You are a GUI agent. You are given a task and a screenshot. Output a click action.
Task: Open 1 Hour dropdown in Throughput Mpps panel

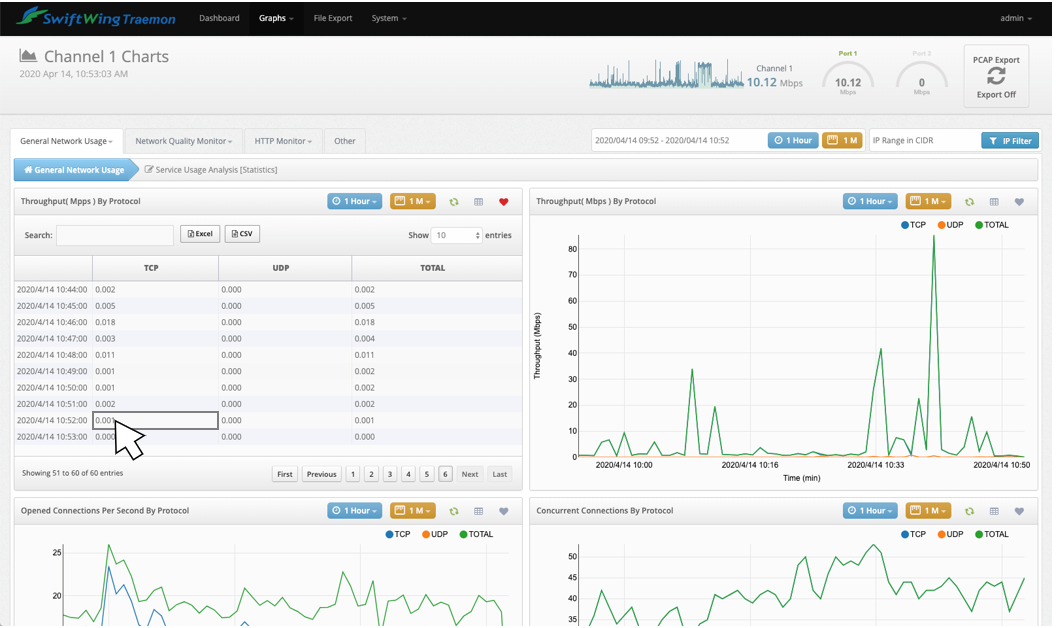tap(355, 201)
